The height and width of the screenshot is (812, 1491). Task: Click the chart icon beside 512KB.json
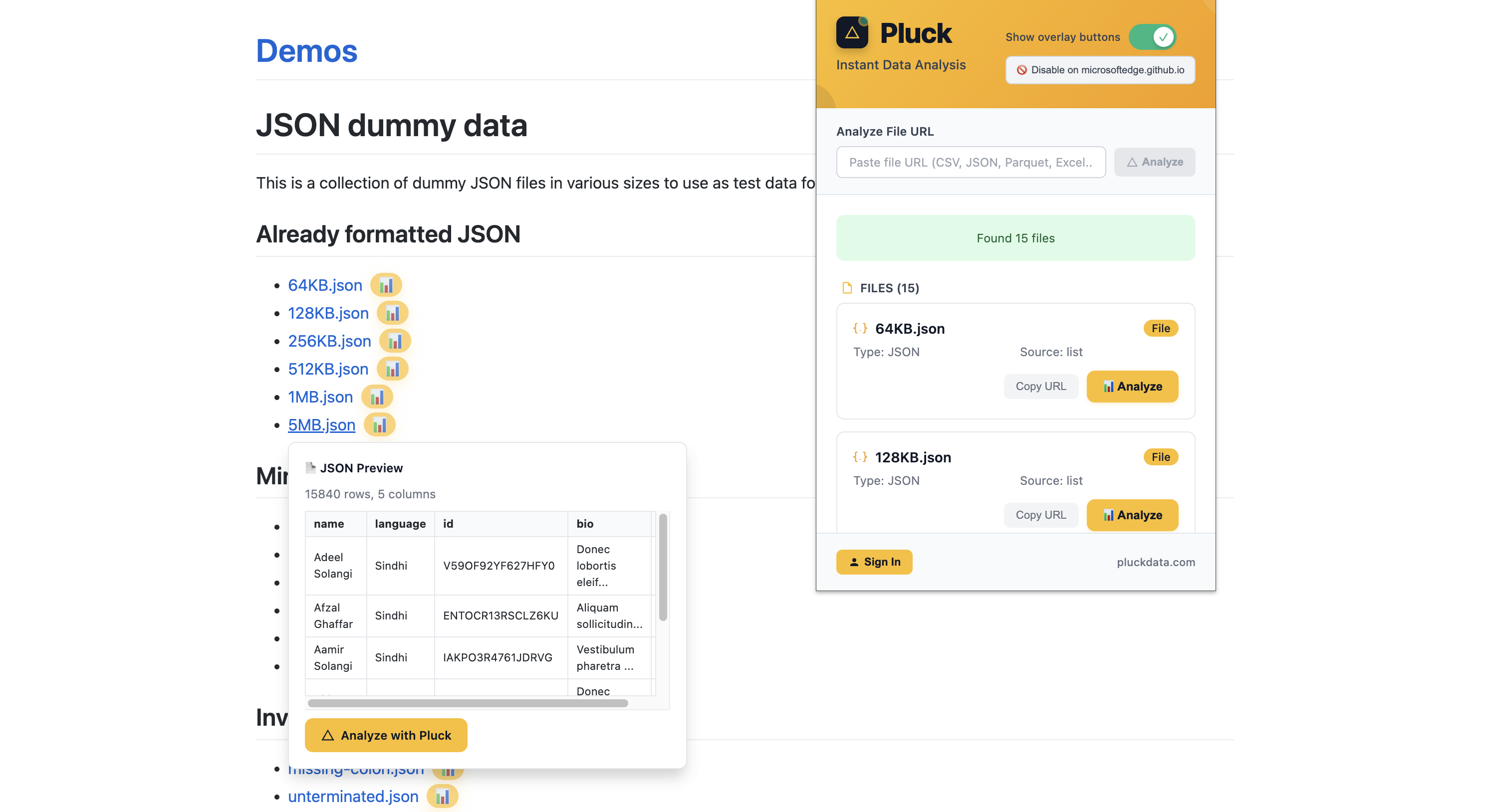[x=392, y=369]
